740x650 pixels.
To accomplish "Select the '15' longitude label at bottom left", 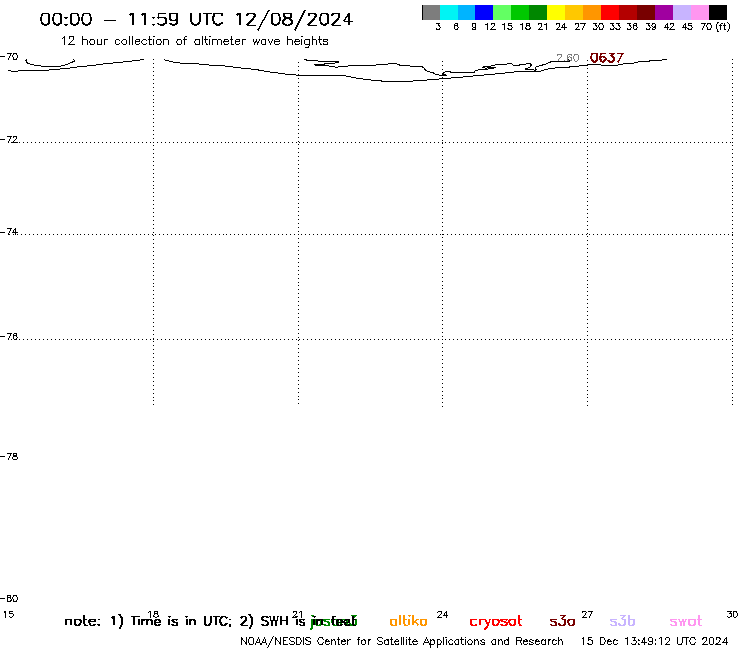I will pos(8,615).
